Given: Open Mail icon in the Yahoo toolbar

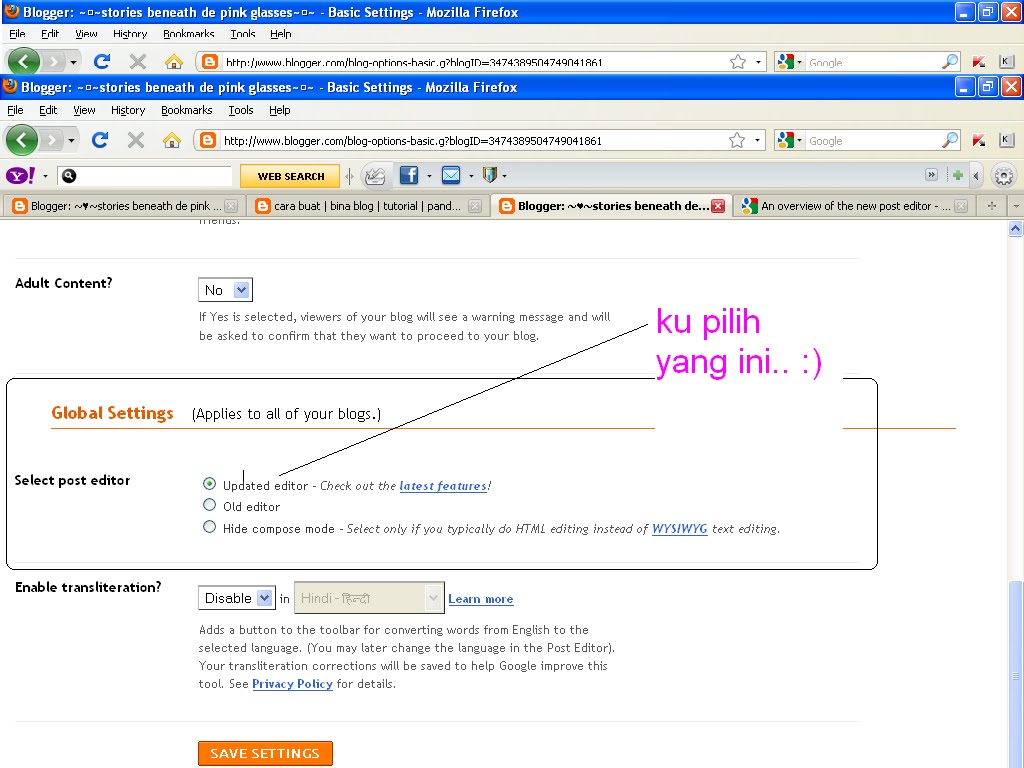Looking at the screenshot, I should tap(451, 175).
